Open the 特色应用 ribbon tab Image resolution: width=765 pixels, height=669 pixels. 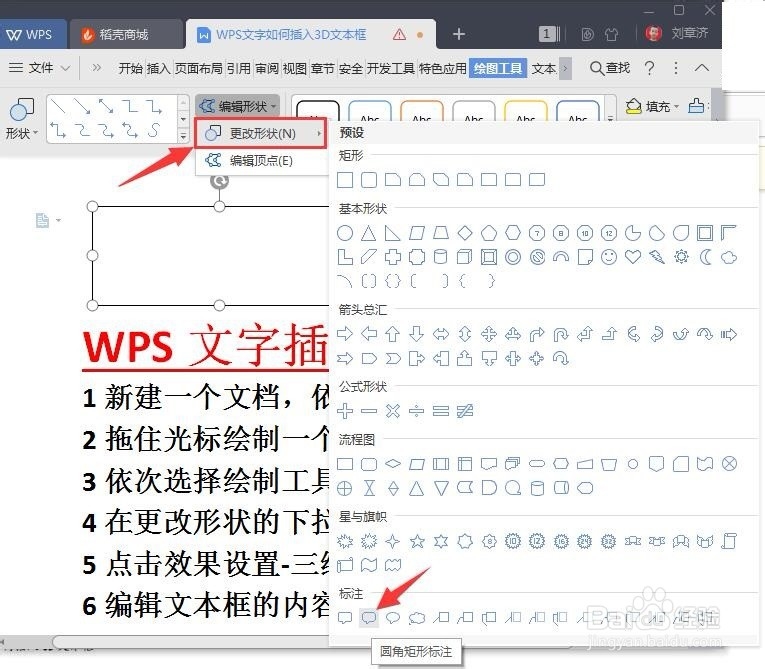[x=443, y=68]
